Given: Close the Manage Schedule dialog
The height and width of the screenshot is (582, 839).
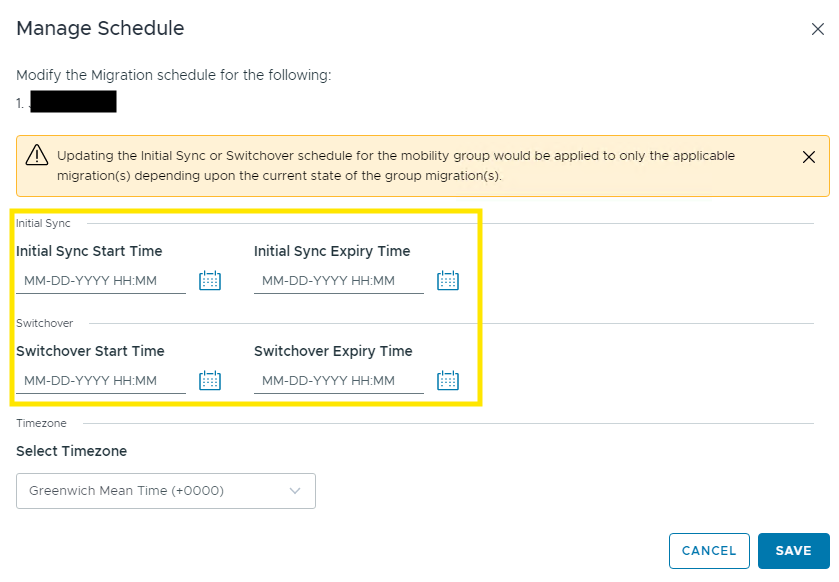Looking at the screenshot, I should (x=817, y=29).
